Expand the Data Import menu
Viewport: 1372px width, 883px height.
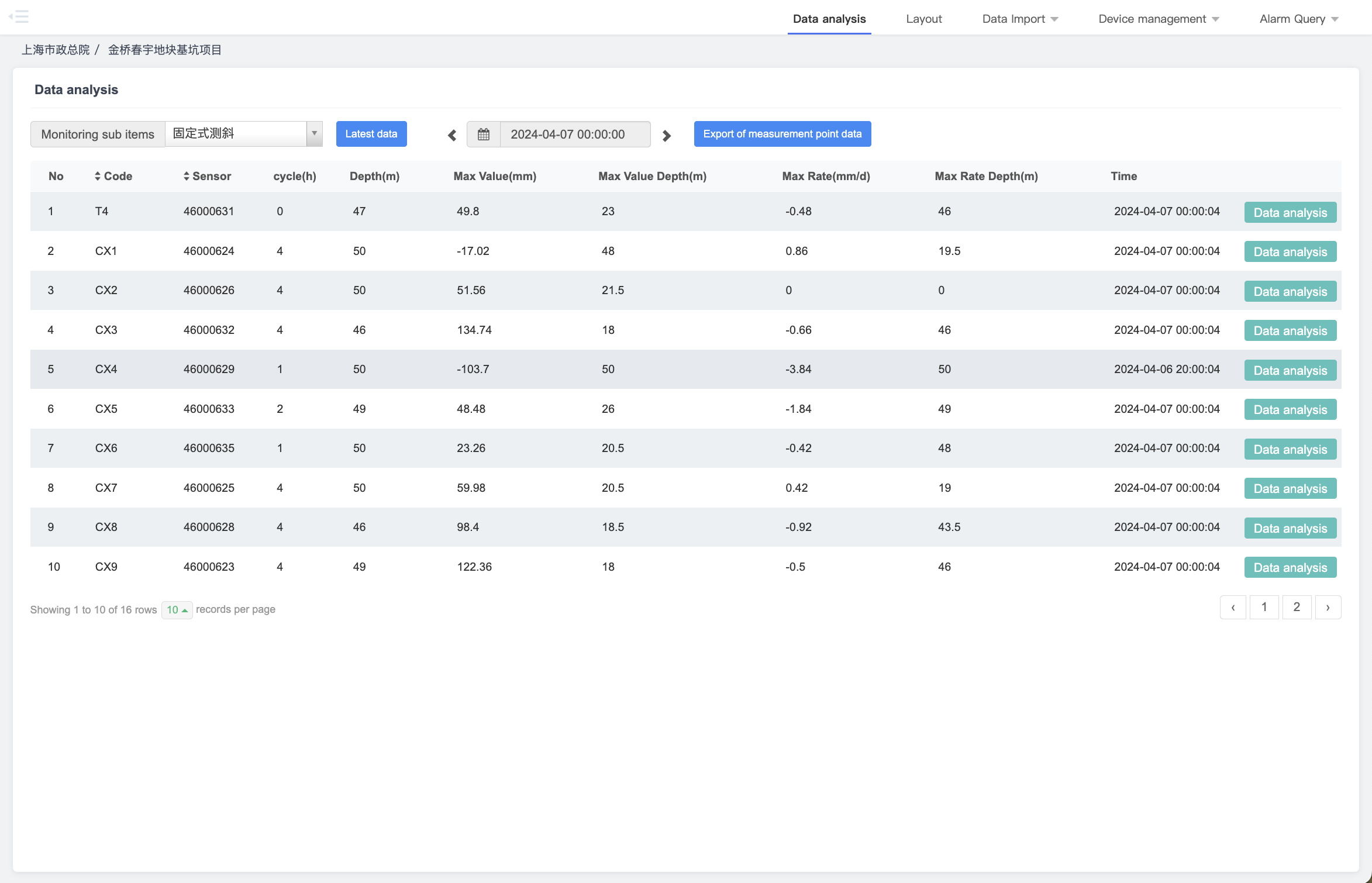(x=1020, y=19)
